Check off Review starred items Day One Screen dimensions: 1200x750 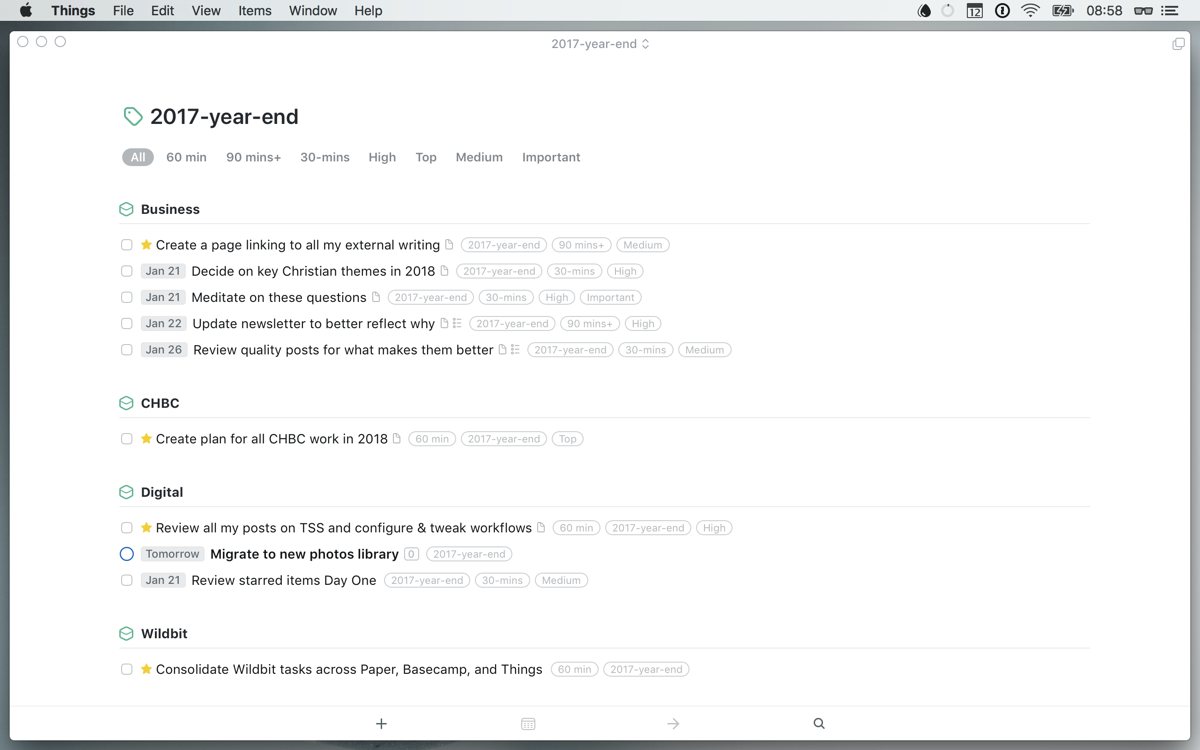point(126,580)
